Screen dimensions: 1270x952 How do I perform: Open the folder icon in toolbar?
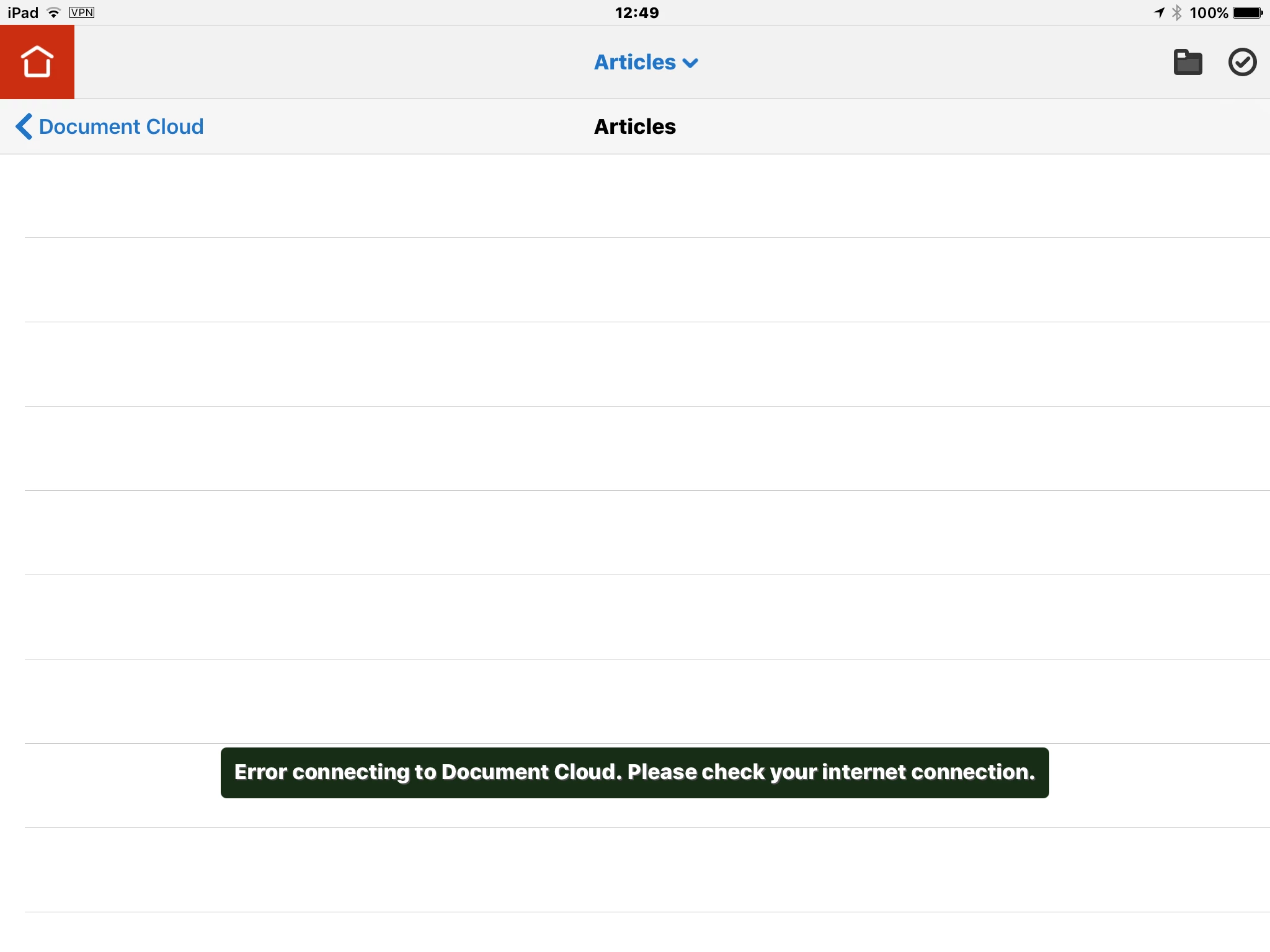click(1188, 63)
